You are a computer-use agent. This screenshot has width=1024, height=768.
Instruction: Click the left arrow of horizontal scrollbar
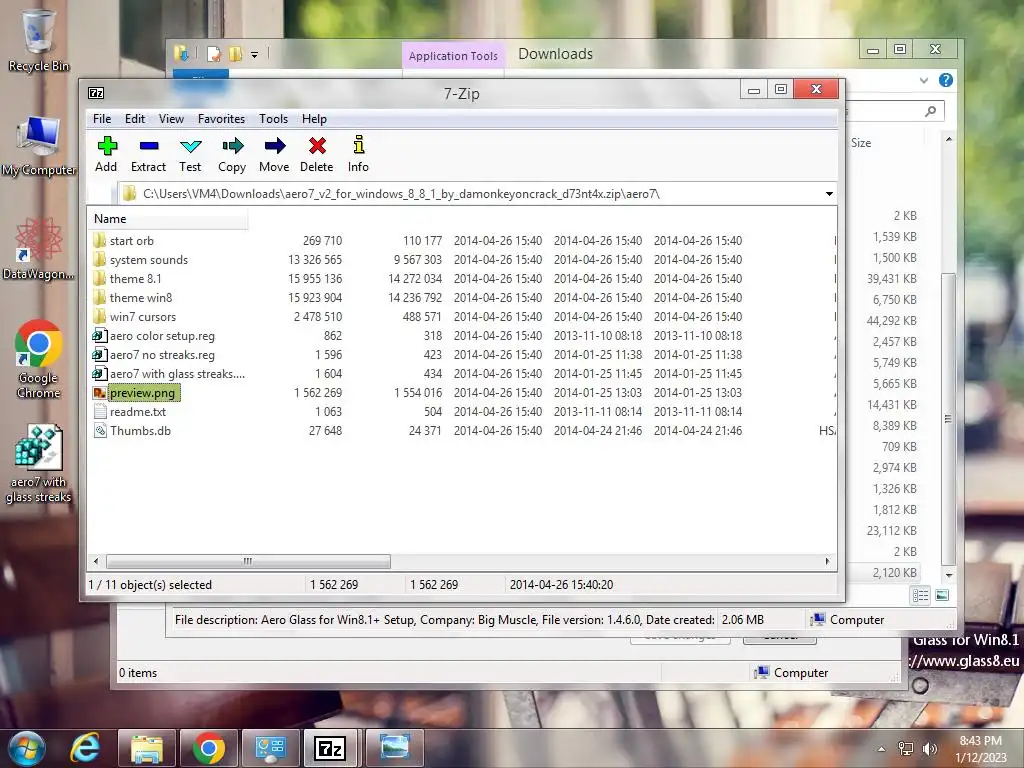coord(96,561)
